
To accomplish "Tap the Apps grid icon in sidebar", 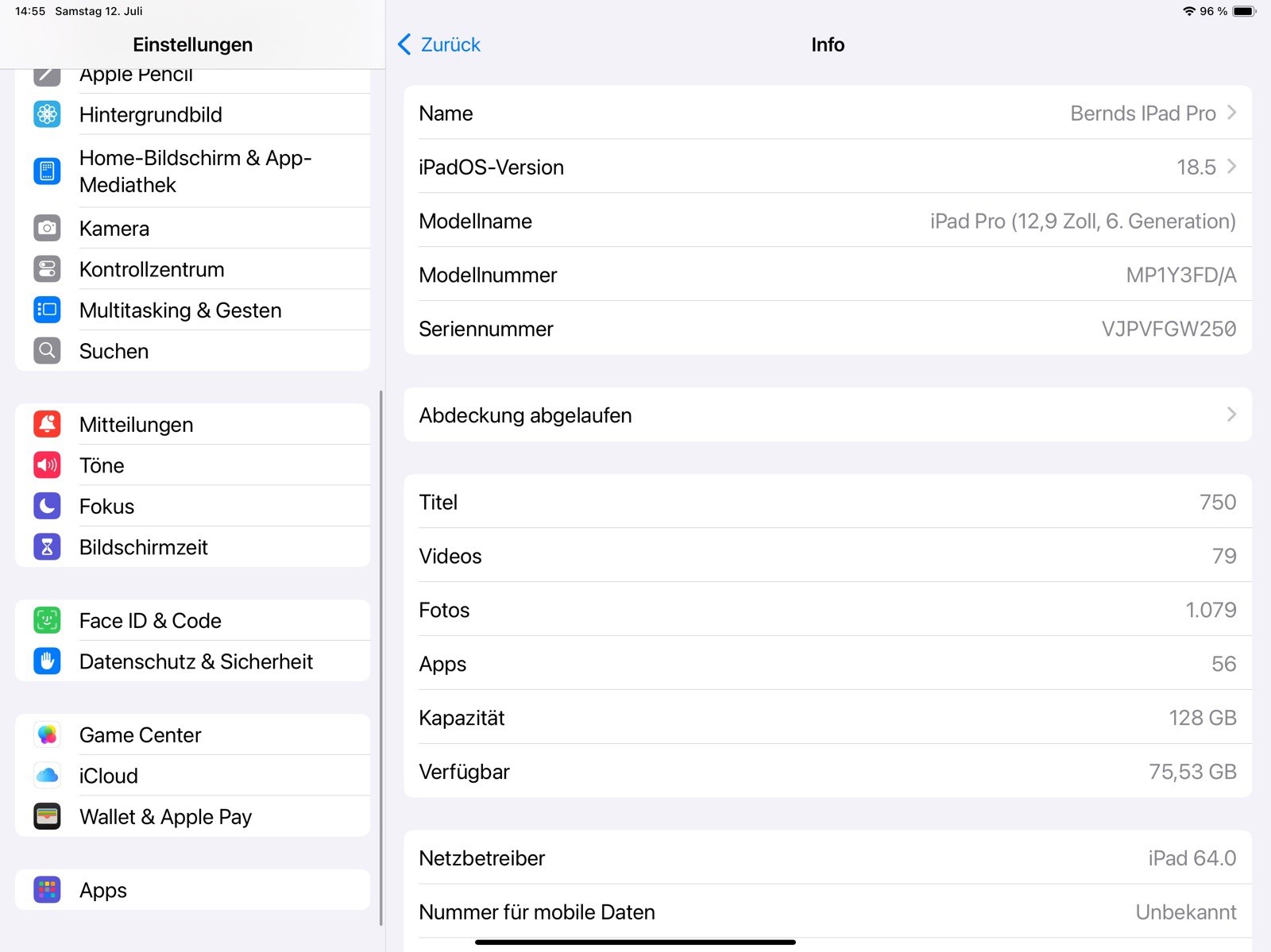I will (47, 889).
